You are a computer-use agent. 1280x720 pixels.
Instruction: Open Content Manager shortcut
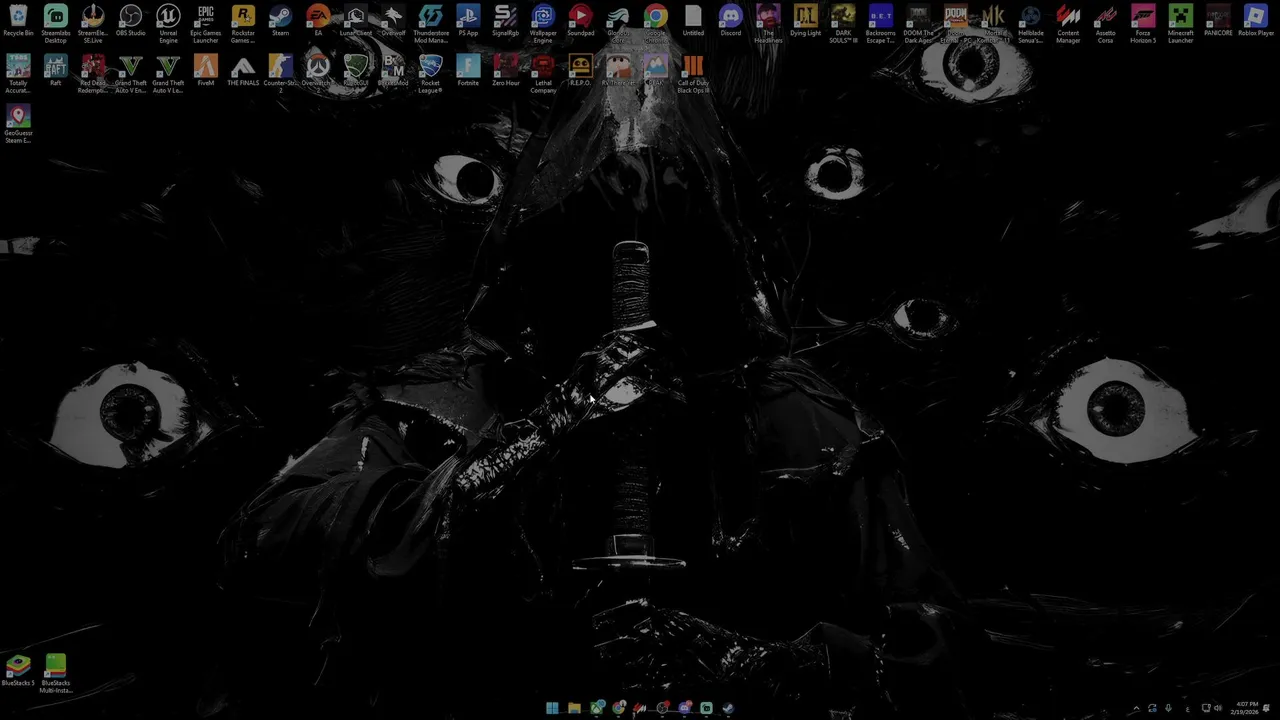click(x=1068, y=24)
